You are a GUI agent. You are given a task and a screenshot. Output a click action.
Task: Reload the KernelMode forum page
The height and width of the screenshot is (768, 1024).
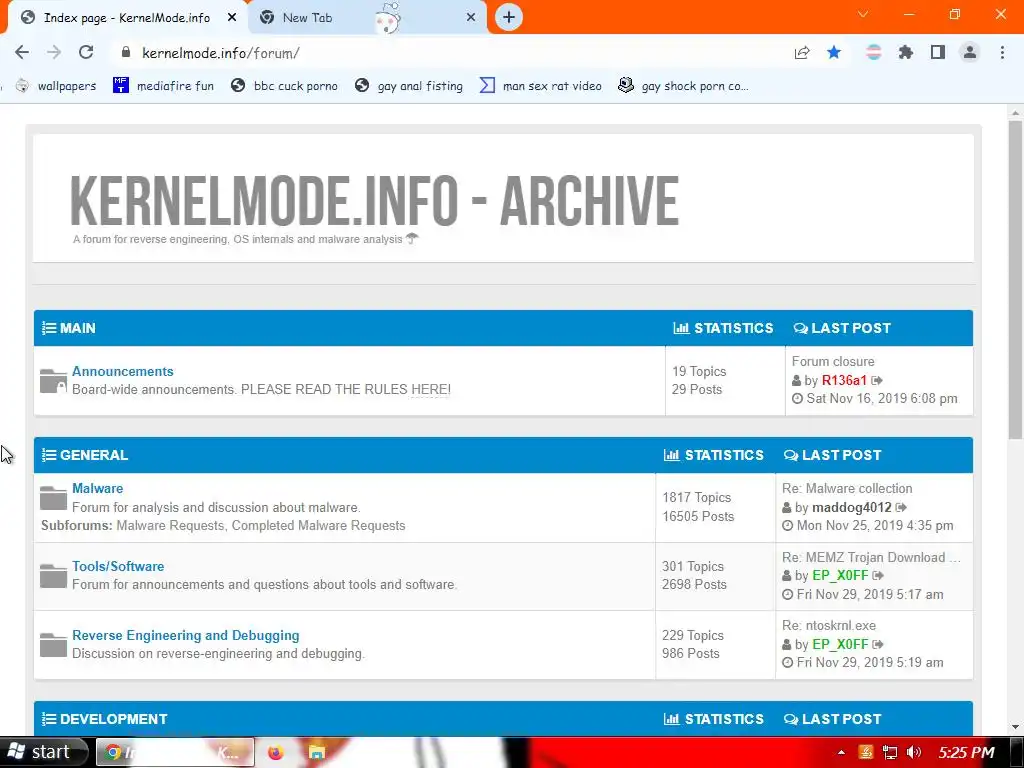86,53
